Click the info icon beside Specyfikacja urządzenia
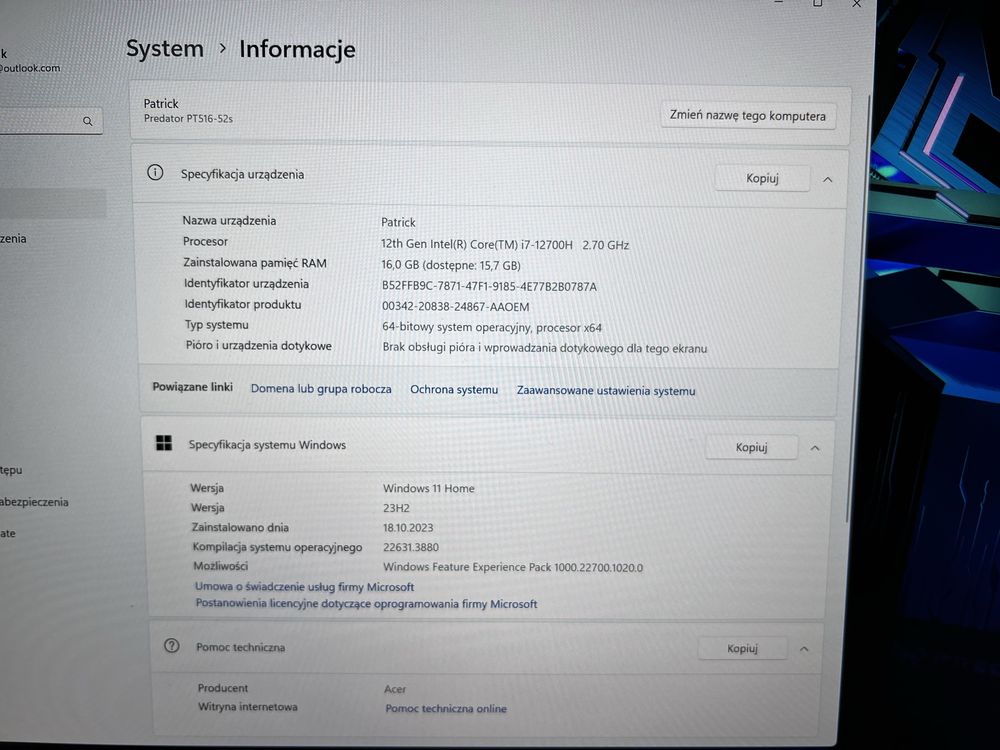This screenshot has height=750, width=1000. (155, 172)
